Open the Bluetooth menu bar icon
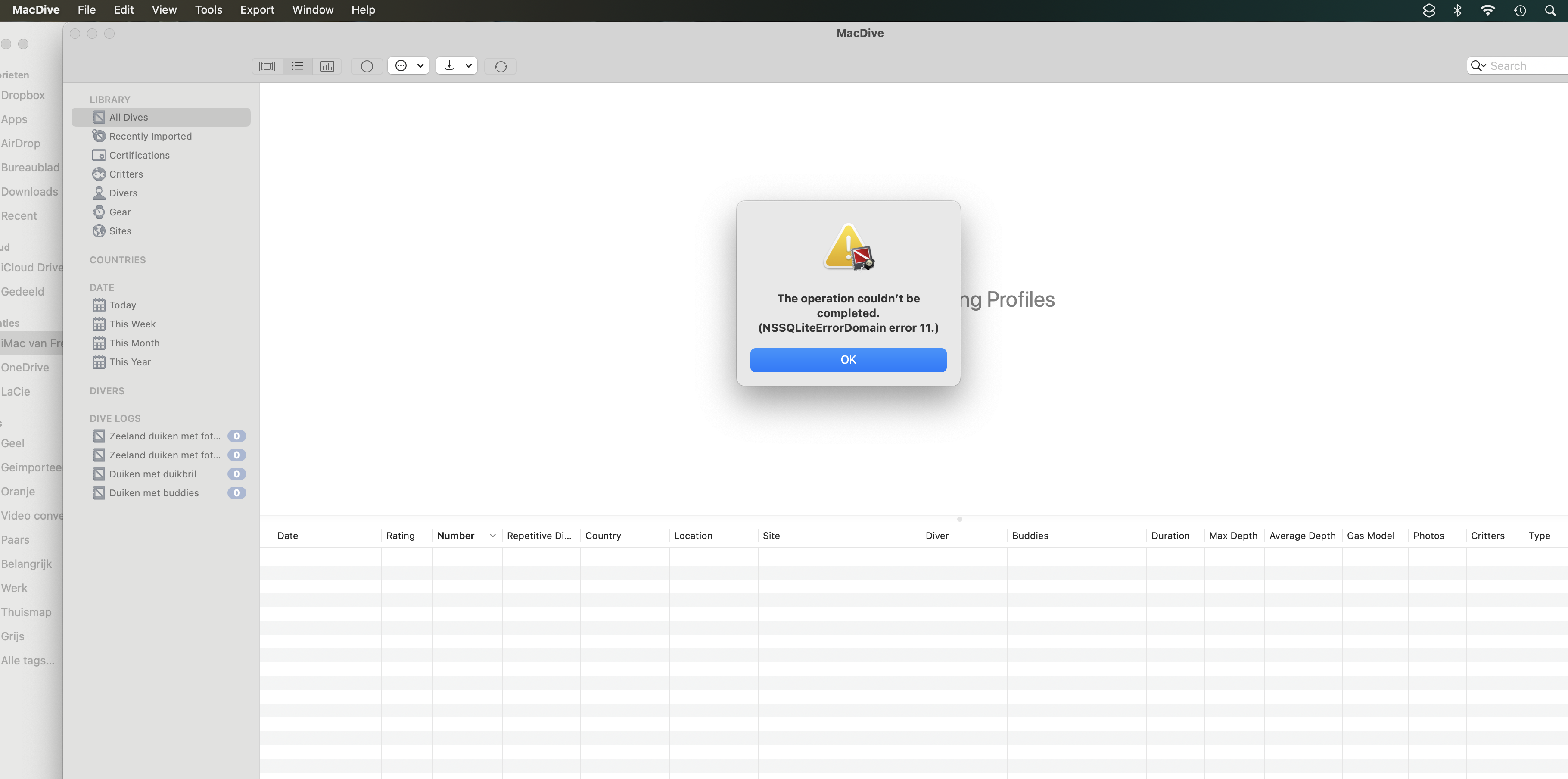1568x779 pixels. [1457, 10]
